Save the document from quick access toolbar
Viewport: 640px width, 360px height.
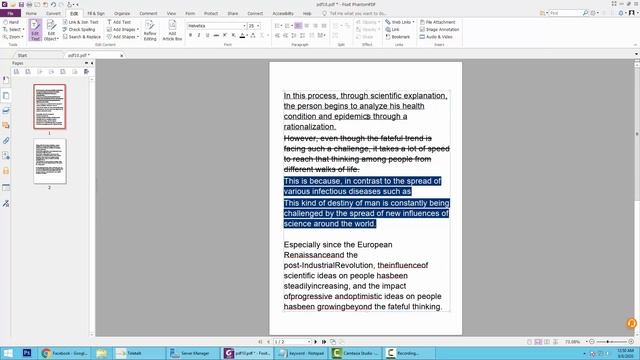(x=21, y=4)
